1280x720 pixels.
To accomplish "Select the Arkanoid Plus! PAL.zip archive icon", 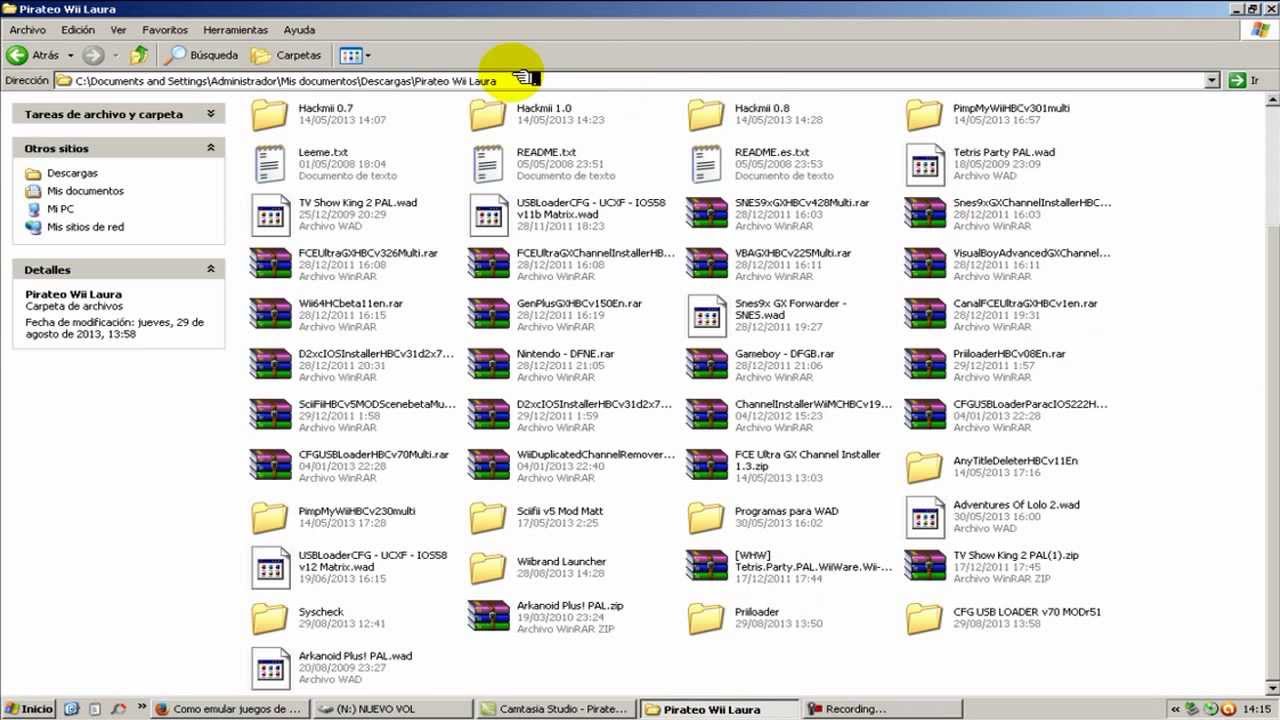I will (x=488, y=617).
